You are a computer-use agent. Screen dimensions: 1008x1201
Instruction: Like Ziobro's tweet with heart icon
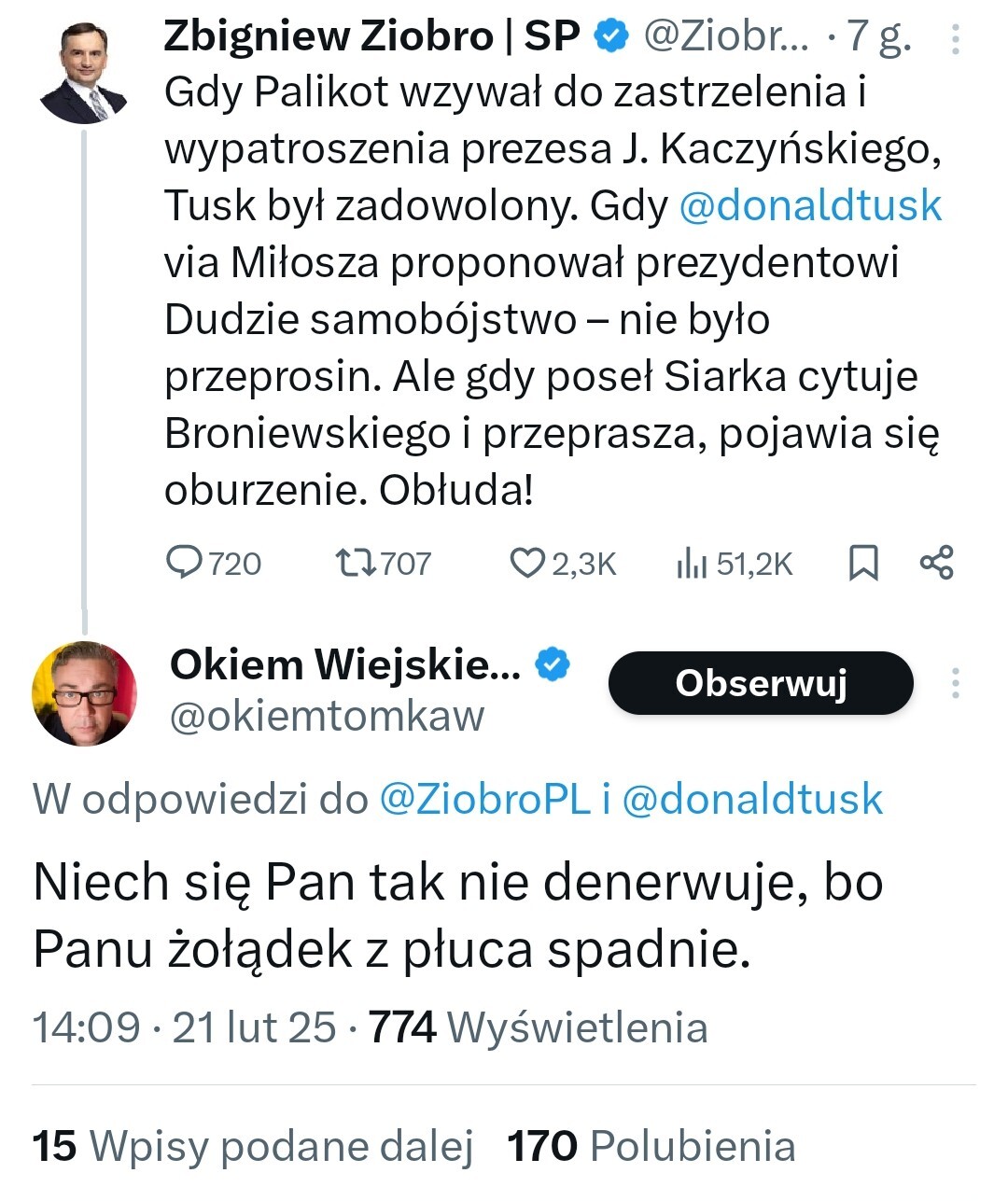527,563
